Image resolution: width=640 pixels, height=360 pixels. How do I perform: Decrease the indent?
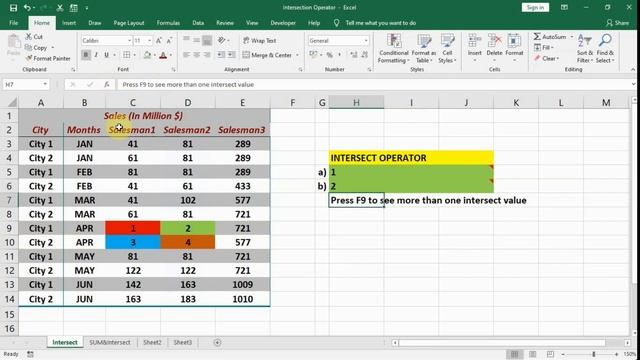point(221,55)
